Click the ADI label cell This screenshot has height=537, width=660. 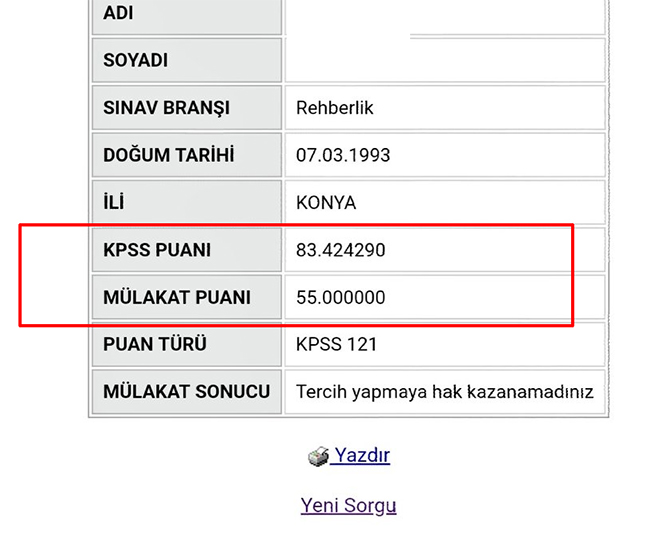(x=186, y=14)
